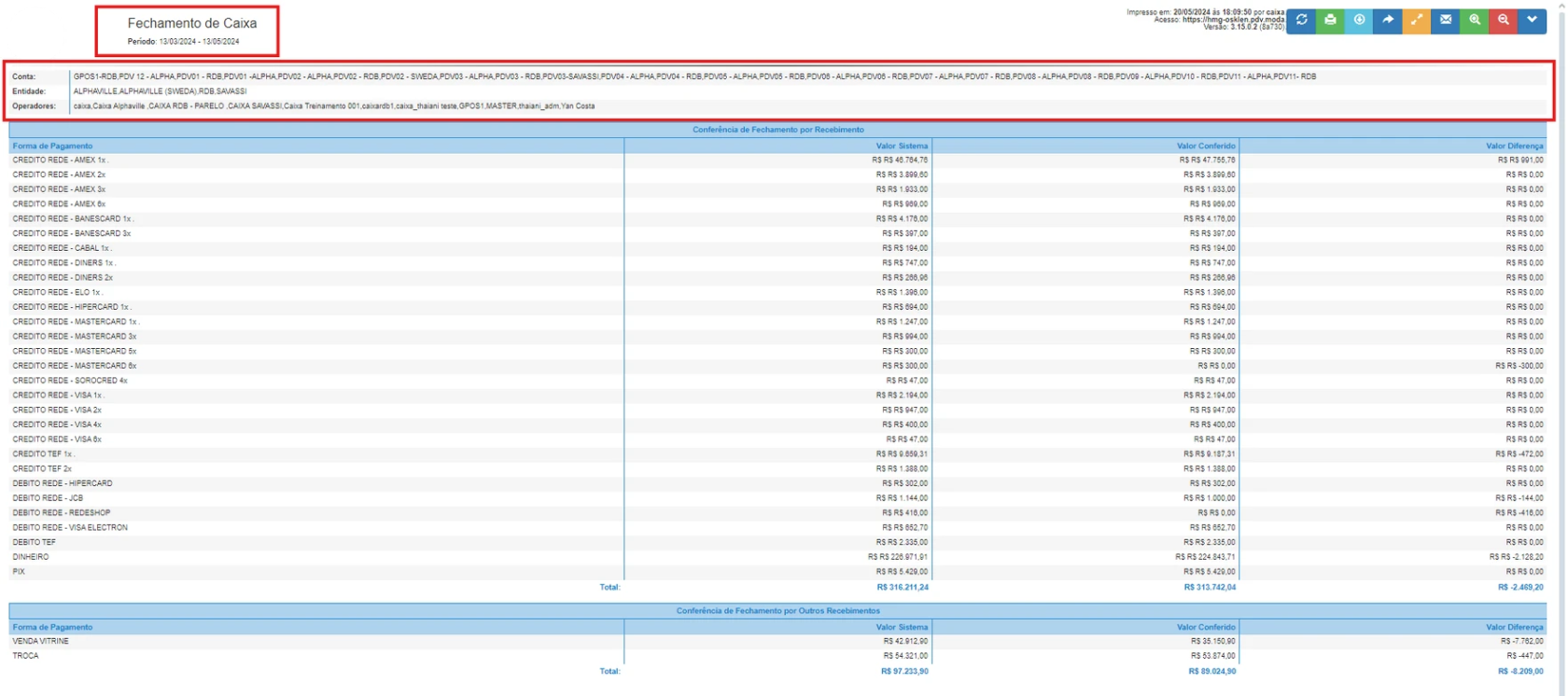The image size is (1568, 696).
Task: Click the first table's Valor Diferença header
Action: click(x=1514, y=146)
